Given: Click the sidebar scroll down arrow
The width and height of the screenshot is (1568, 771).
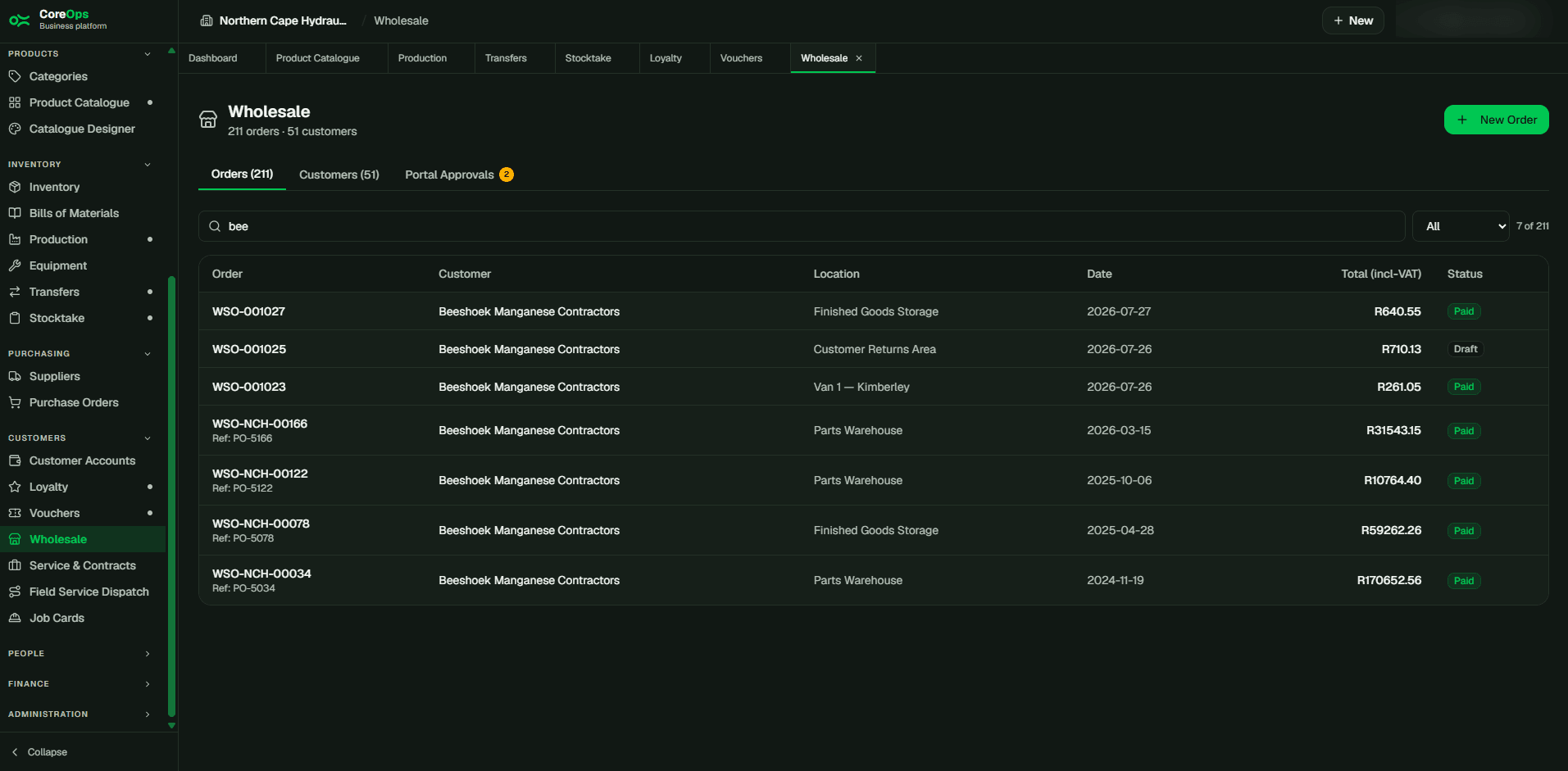Looking at the screenshot, I should [x=171, y=725].
